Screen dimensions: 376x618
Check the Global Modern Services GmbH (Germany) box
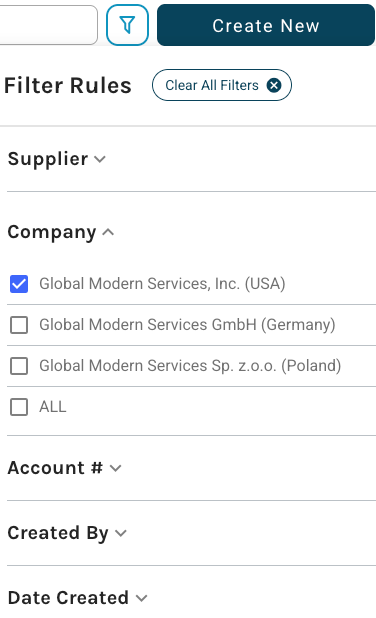pos(19,325)
